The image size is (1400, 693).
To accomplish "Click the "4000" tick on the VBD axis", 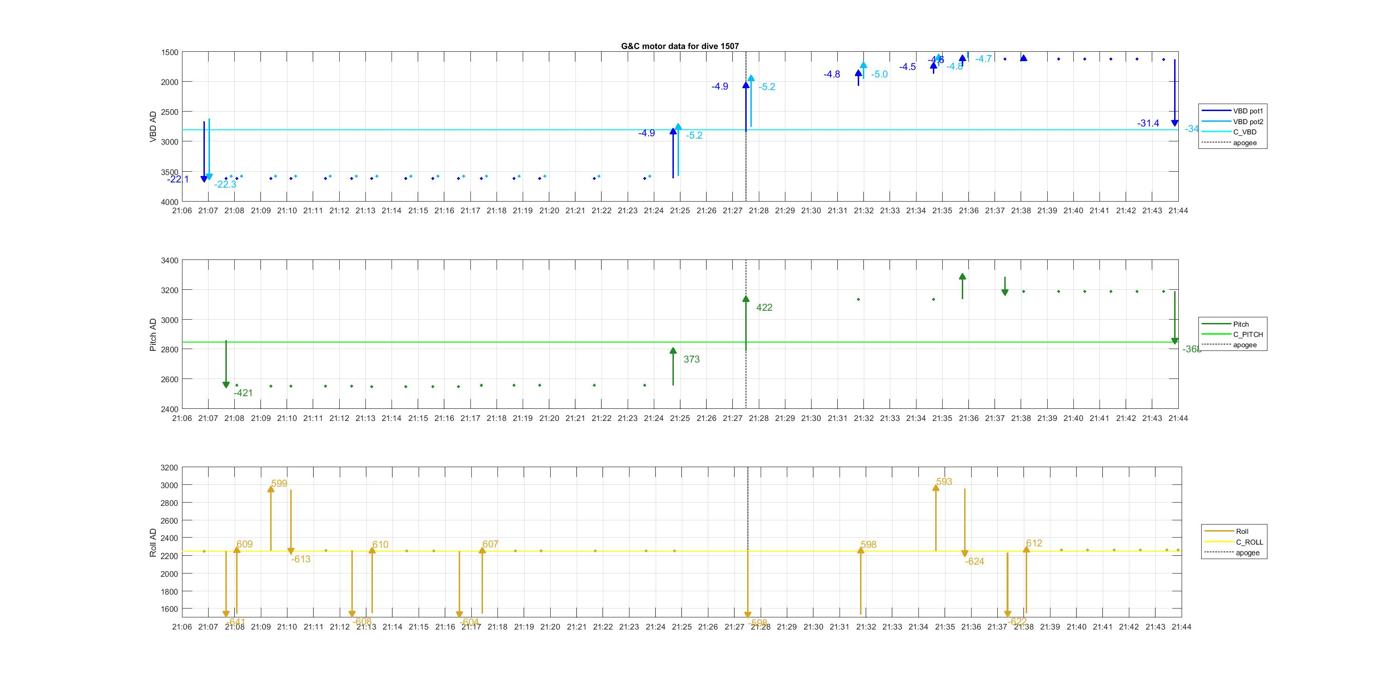I will (170, 201).
